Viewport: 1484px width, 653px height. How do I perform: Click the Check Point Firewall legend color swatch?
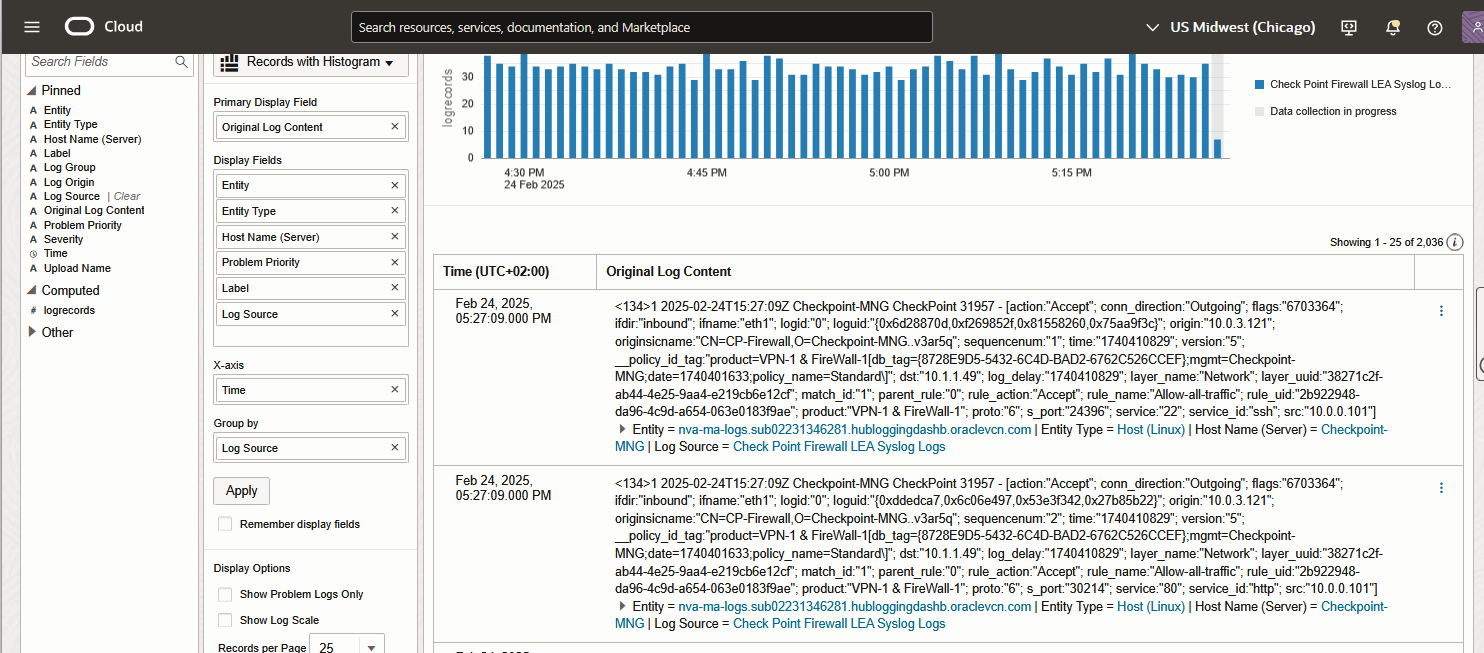pos(1259,85)
